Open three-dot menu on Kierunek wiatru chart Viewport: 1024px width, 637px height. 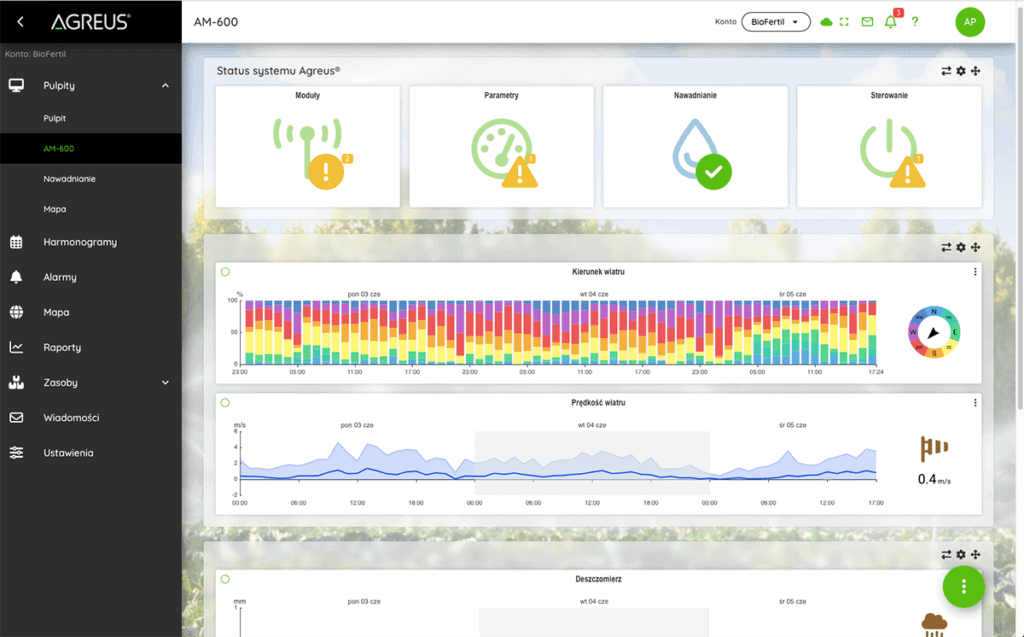click(975, 272)
